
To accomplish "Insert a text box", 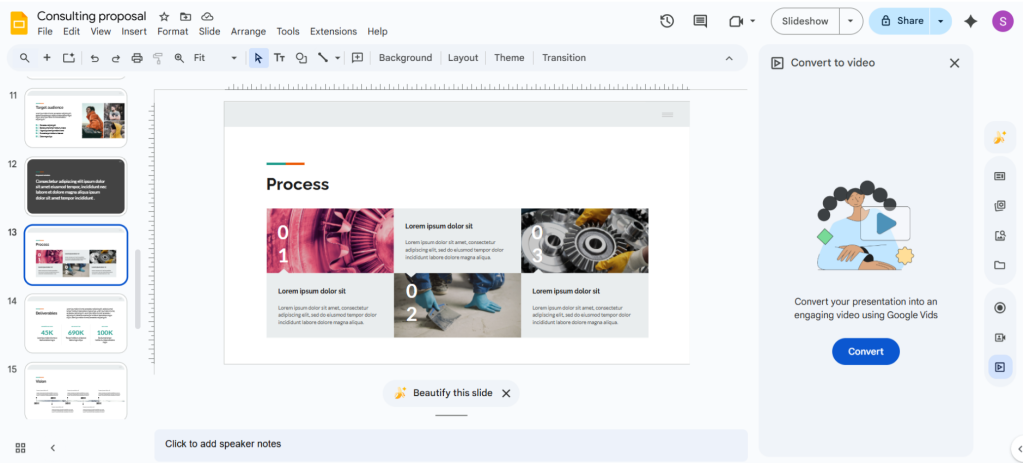I will pyautogui.click(x=280, y=58).
